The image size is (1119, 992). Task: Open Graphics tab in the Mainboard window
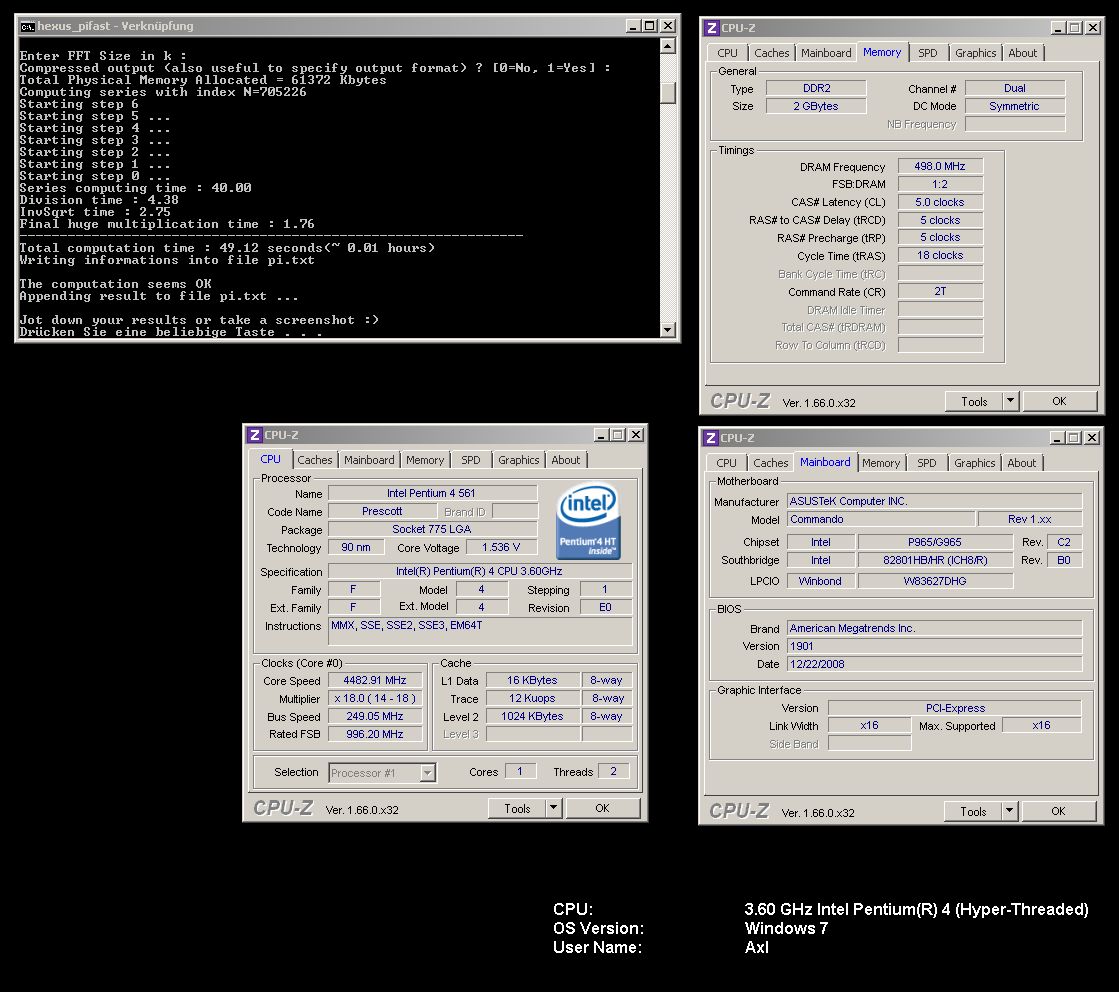975,463
